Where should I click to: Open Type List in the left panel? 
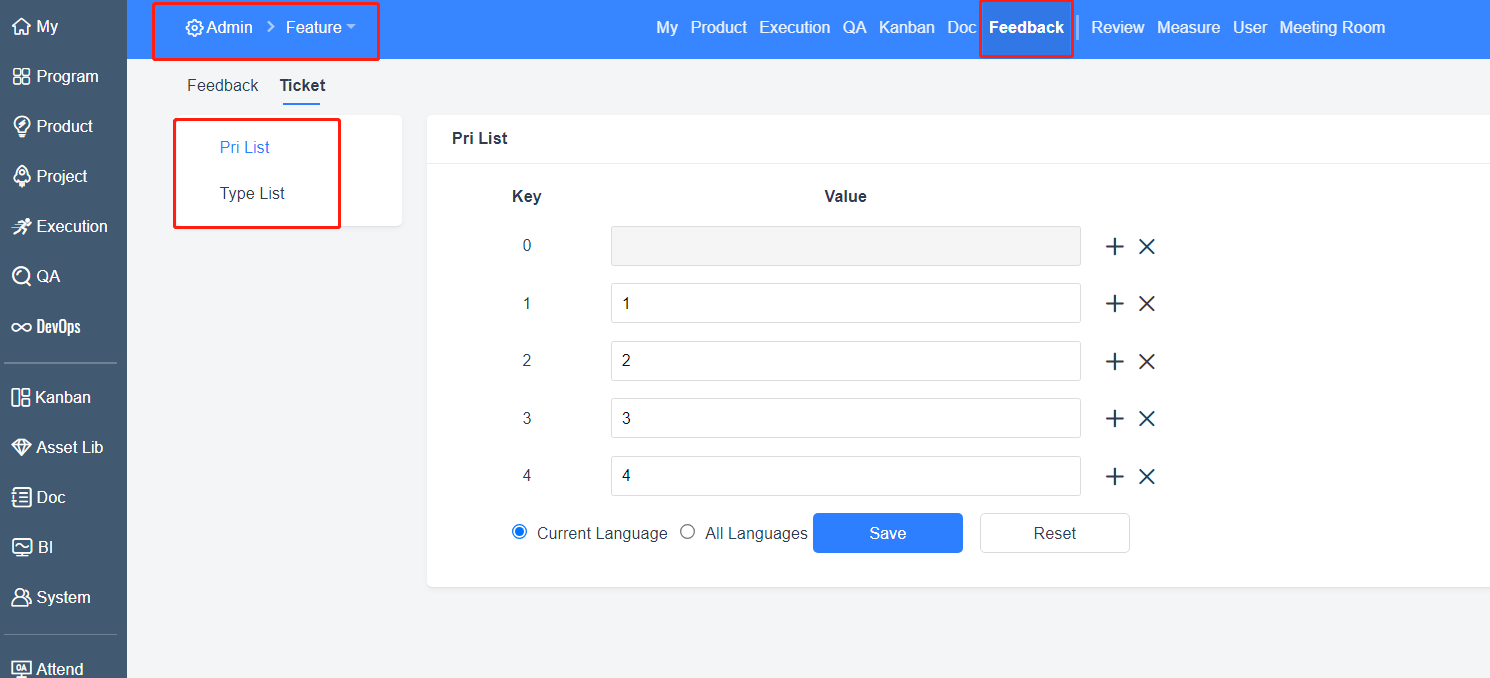point(252,194)
